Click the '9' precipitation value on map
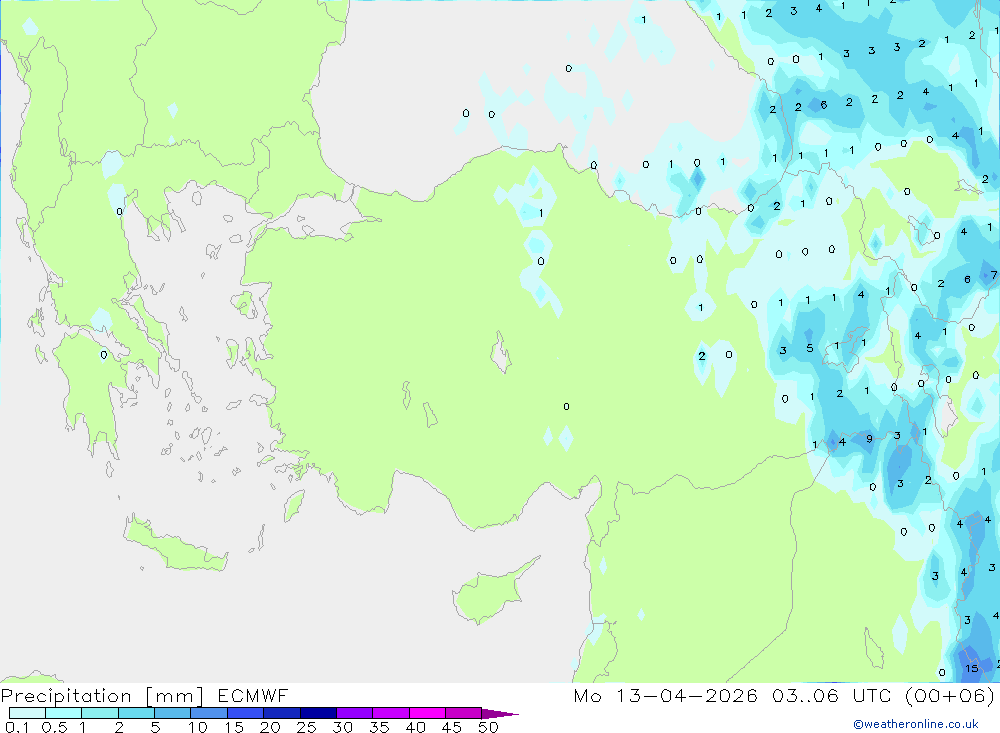The image size is (1000, 733). [x=869, y=439]
